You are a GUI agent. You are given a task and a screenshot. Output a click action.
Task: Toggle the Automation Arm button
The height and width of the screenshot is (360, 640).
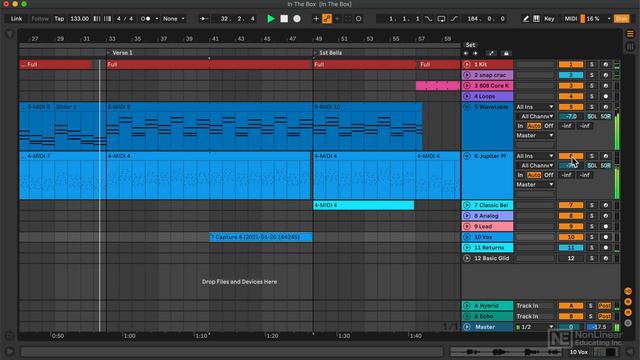tap(327, 19)
